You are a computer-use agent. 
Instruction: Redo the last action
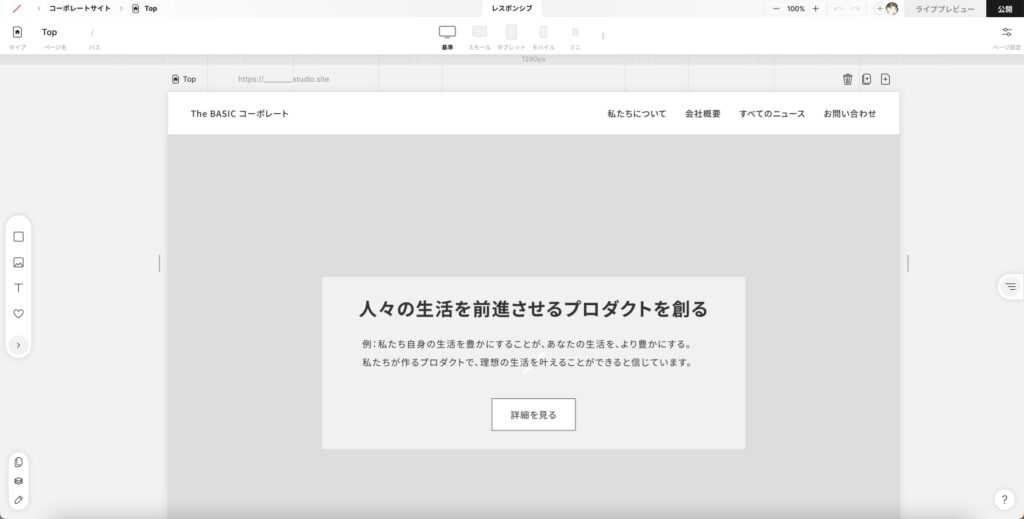click(856, 8)
